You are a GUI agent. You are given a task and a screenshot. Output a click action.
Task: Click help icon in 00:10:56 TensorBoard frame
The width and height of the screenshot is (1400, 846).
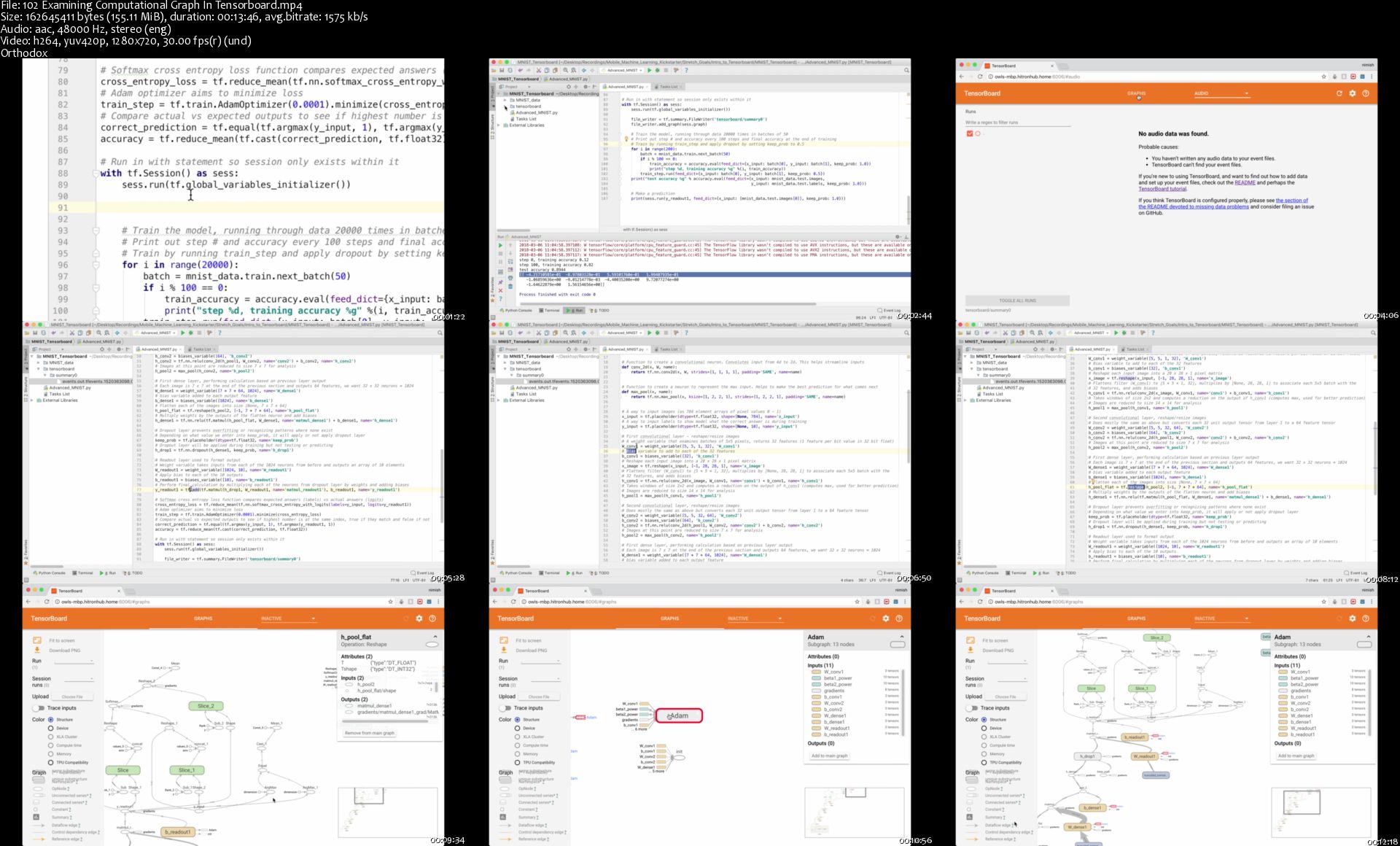coord(899,618)
